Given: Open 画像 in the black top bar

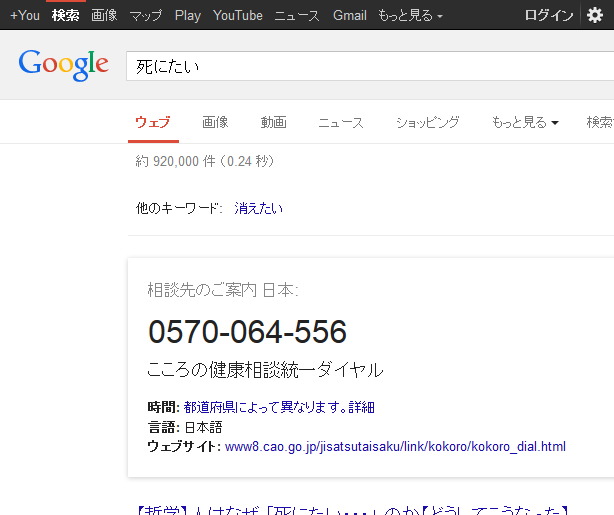Looking at the screenshot, I should (x=104, y=16).
